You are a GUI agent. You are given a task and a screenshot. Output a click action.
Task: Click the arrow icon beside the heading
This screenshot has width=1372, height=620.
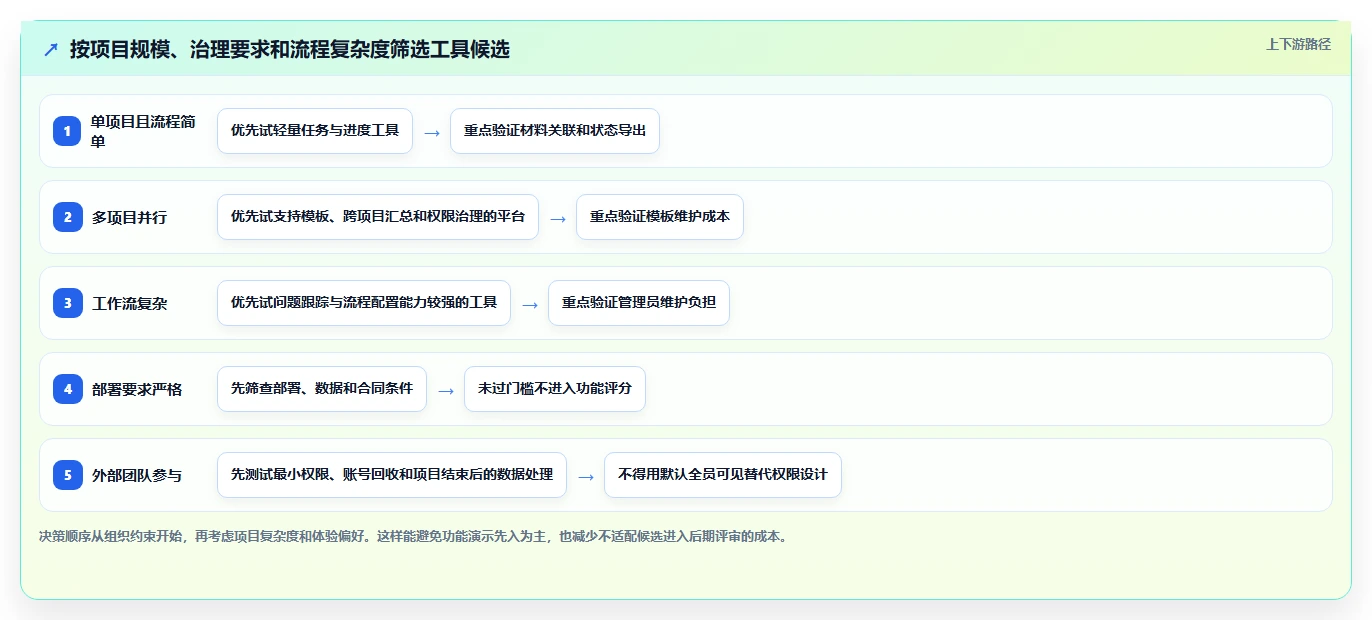[51, 49]
